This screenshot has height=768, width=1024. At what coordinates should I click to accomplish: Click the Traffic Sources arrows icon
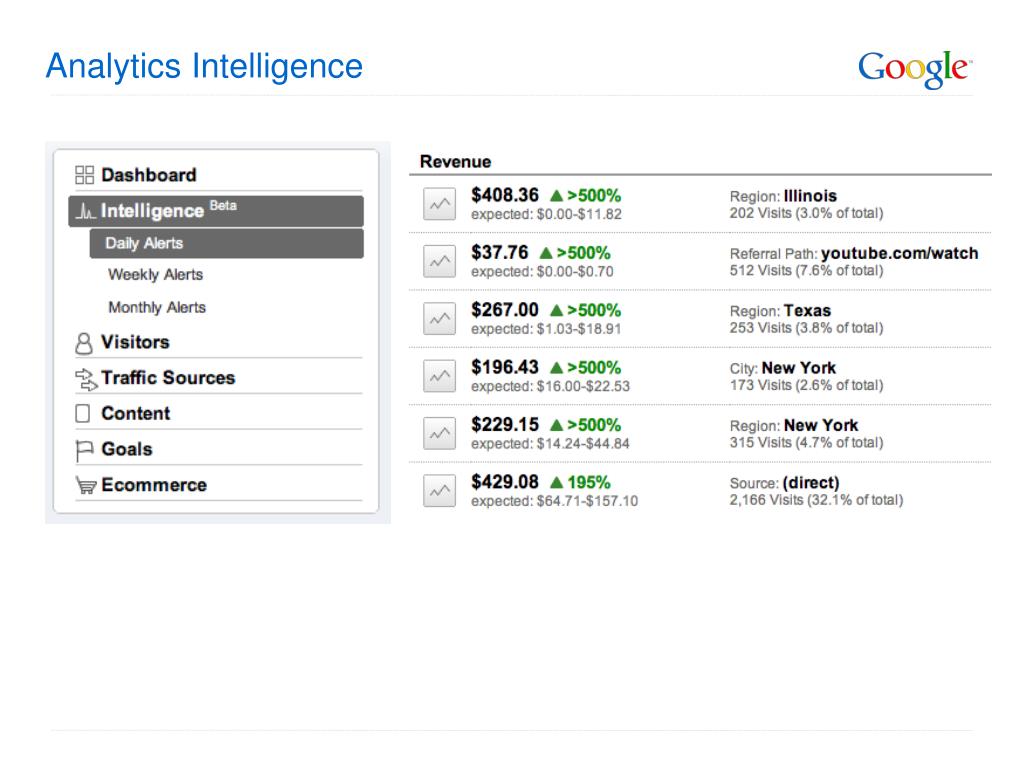point(86,379)
